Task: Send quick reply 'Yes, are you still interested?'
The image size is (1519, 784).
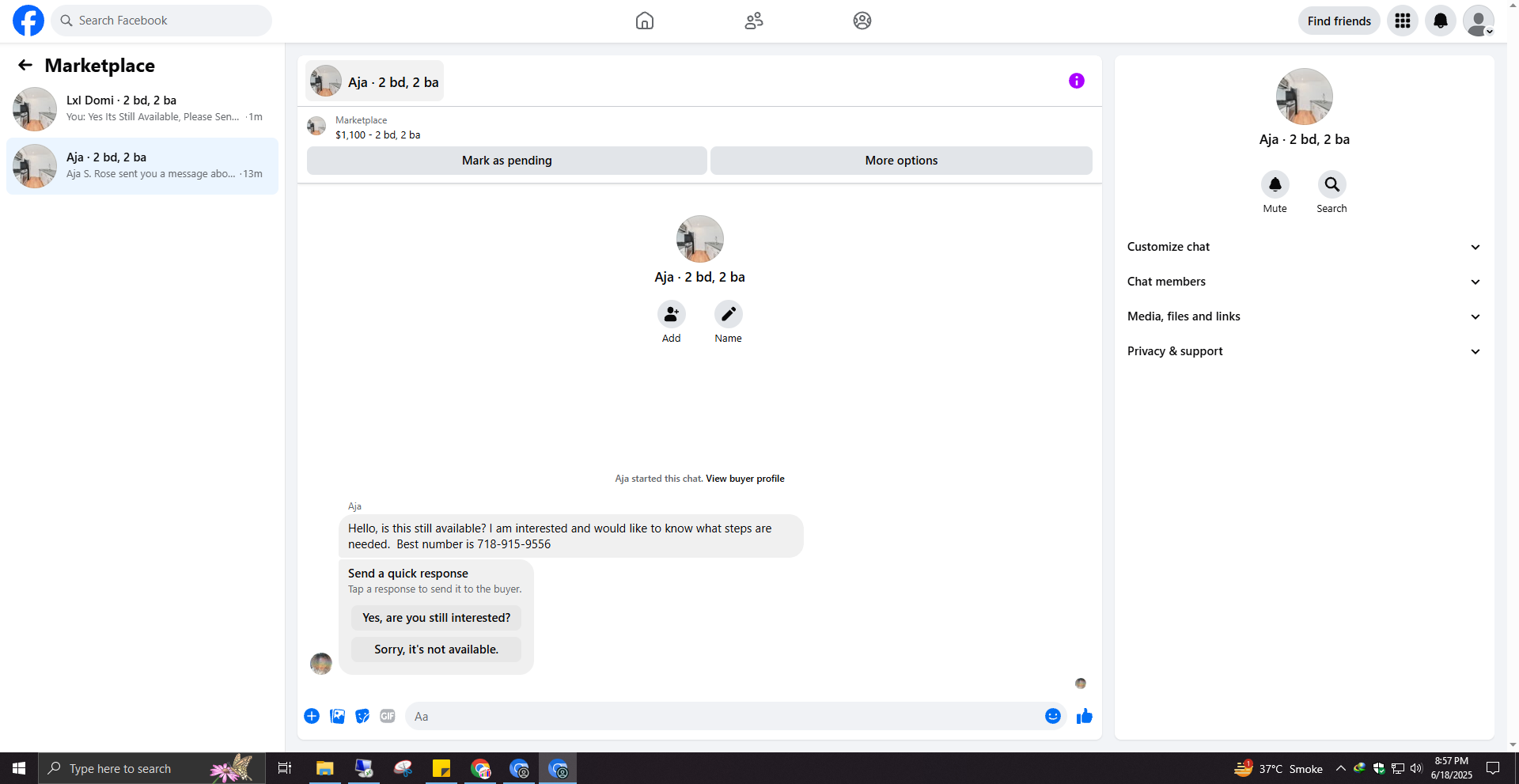Action: pos(437,618)
